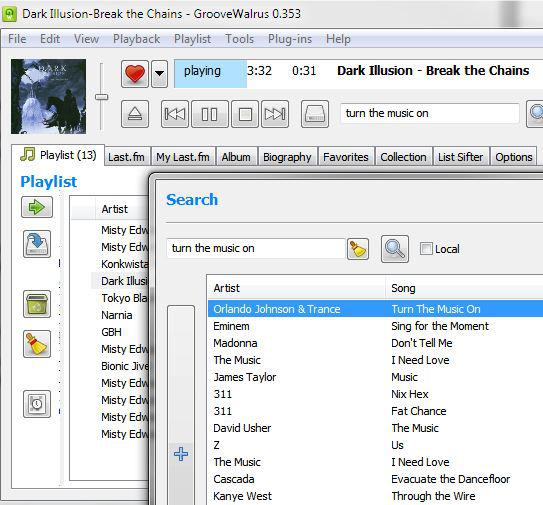Select the Cascada search result row
Image resolution: width=543 pixels, height=505 pixels.
click(x=375, y=479)
